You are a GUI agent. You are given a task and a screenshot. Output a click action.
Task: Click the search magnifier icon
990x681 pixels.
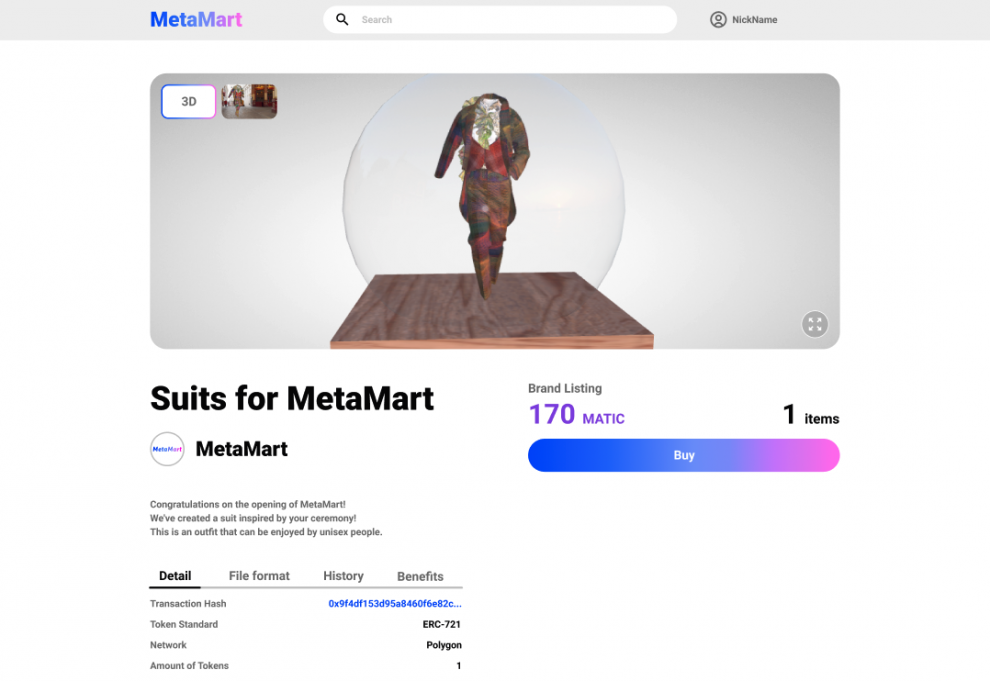pos(342,20)
